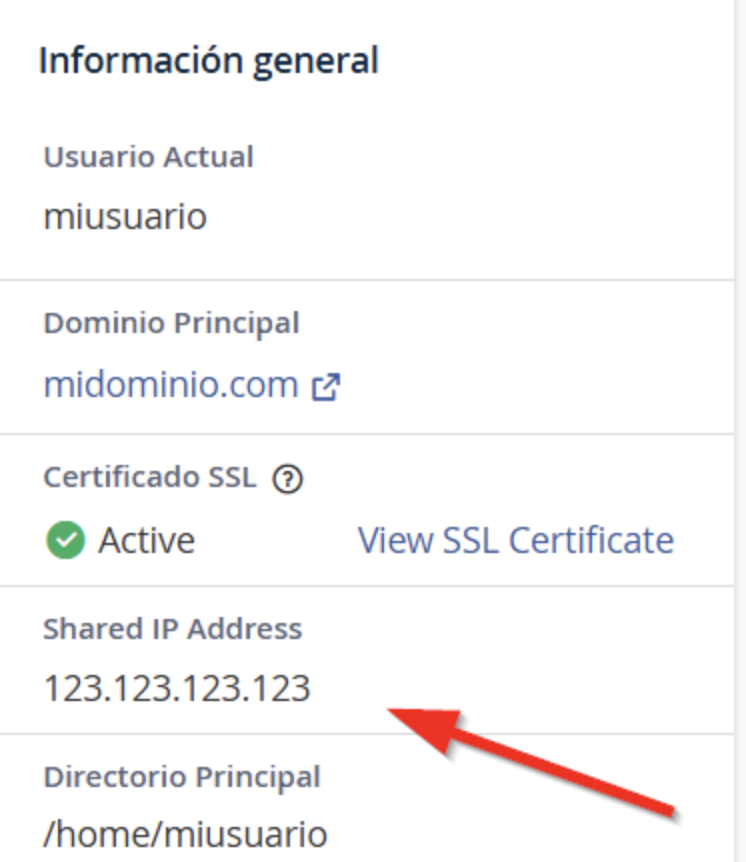Click the Shared IP Address label
Viewport: 746px width, 862px height.
tap(173, 628)
